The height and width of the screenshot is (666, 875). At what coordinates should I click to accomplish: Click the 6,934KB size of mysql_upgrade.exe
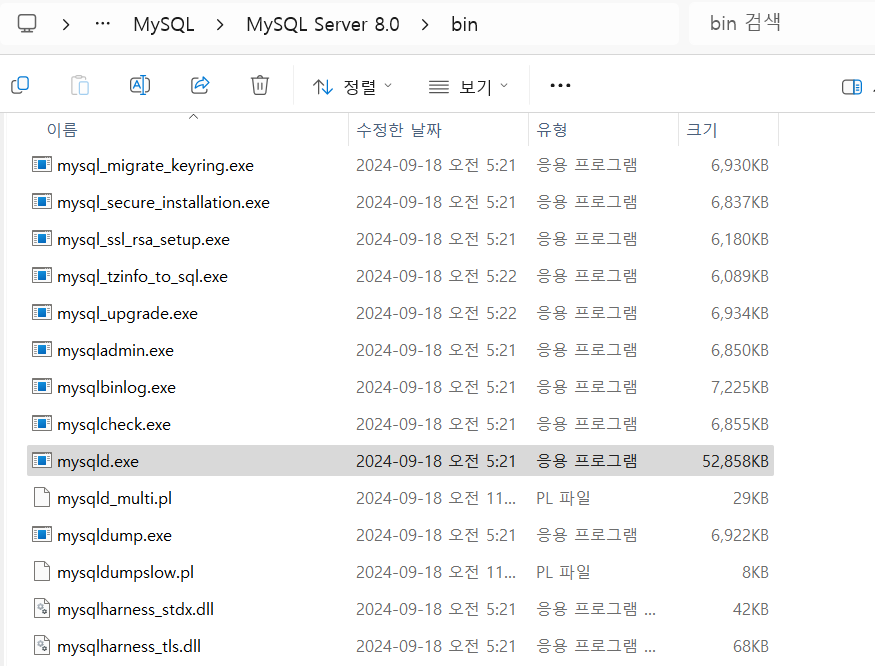click(x=739, y=313)
